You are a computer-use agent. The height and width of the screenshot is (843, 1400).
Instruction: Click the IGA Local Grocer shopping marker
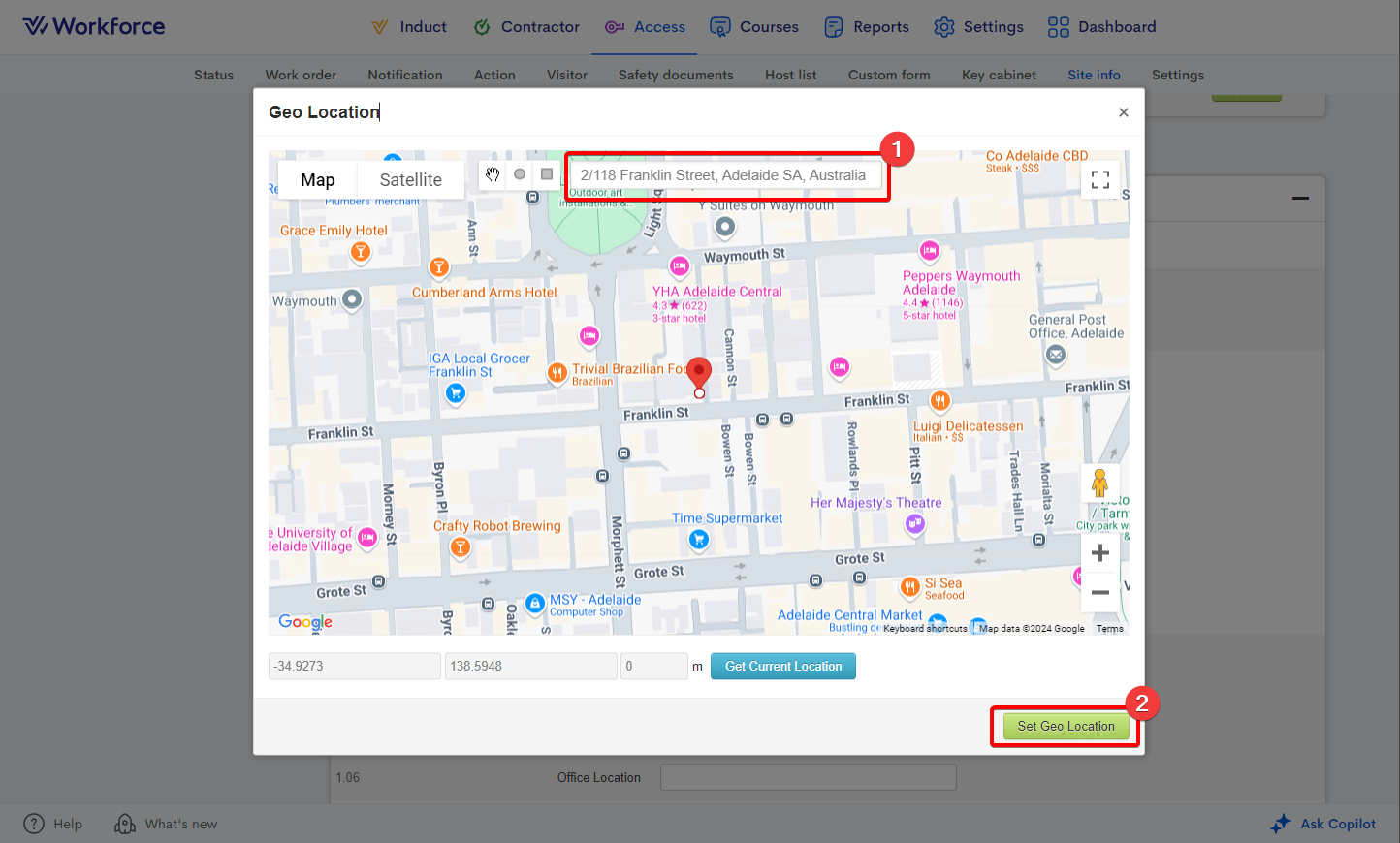click(456, 392)
